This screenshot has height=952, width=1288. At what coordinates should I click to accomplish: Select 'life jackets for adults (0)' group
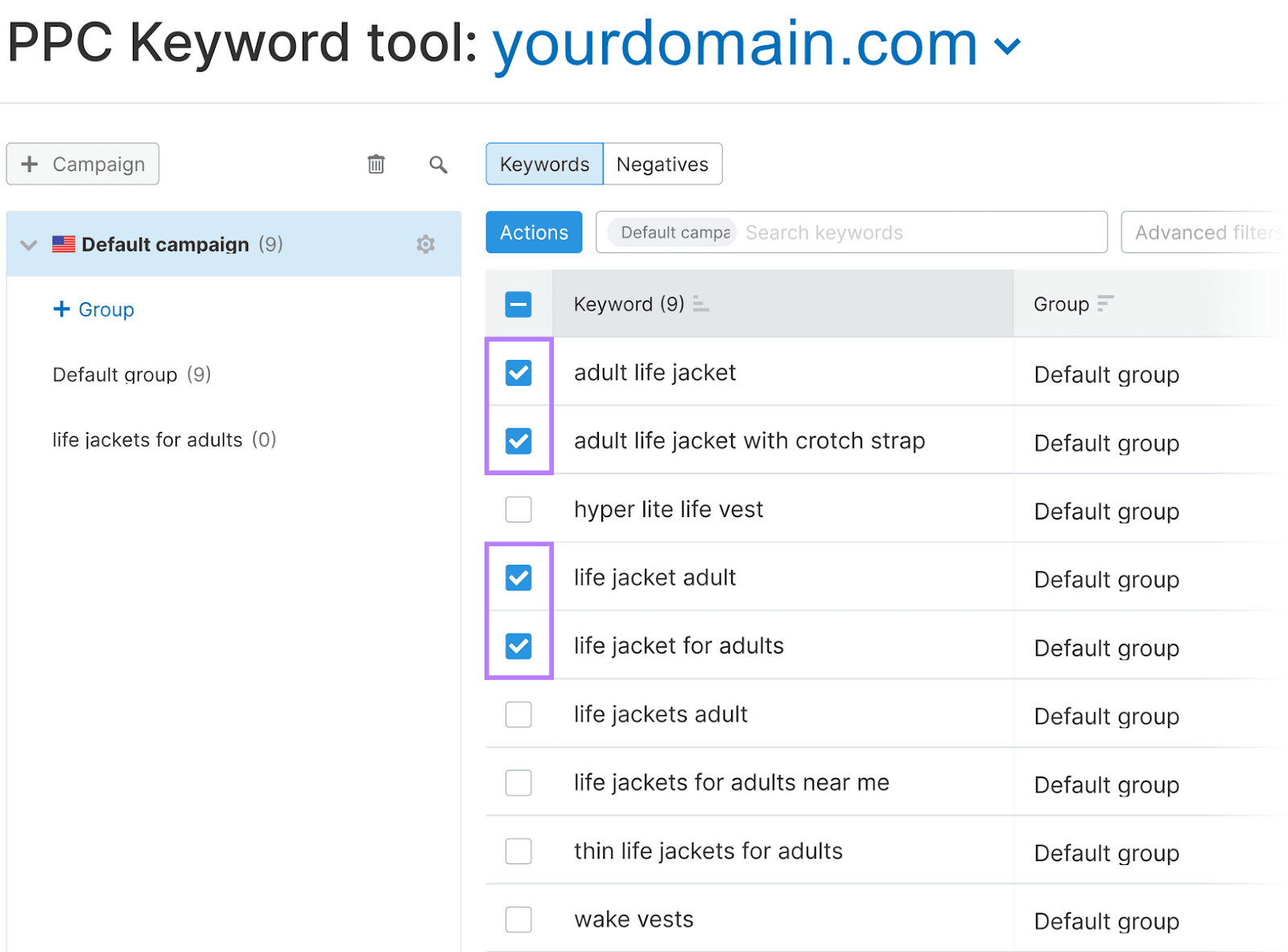pos(164,440)
